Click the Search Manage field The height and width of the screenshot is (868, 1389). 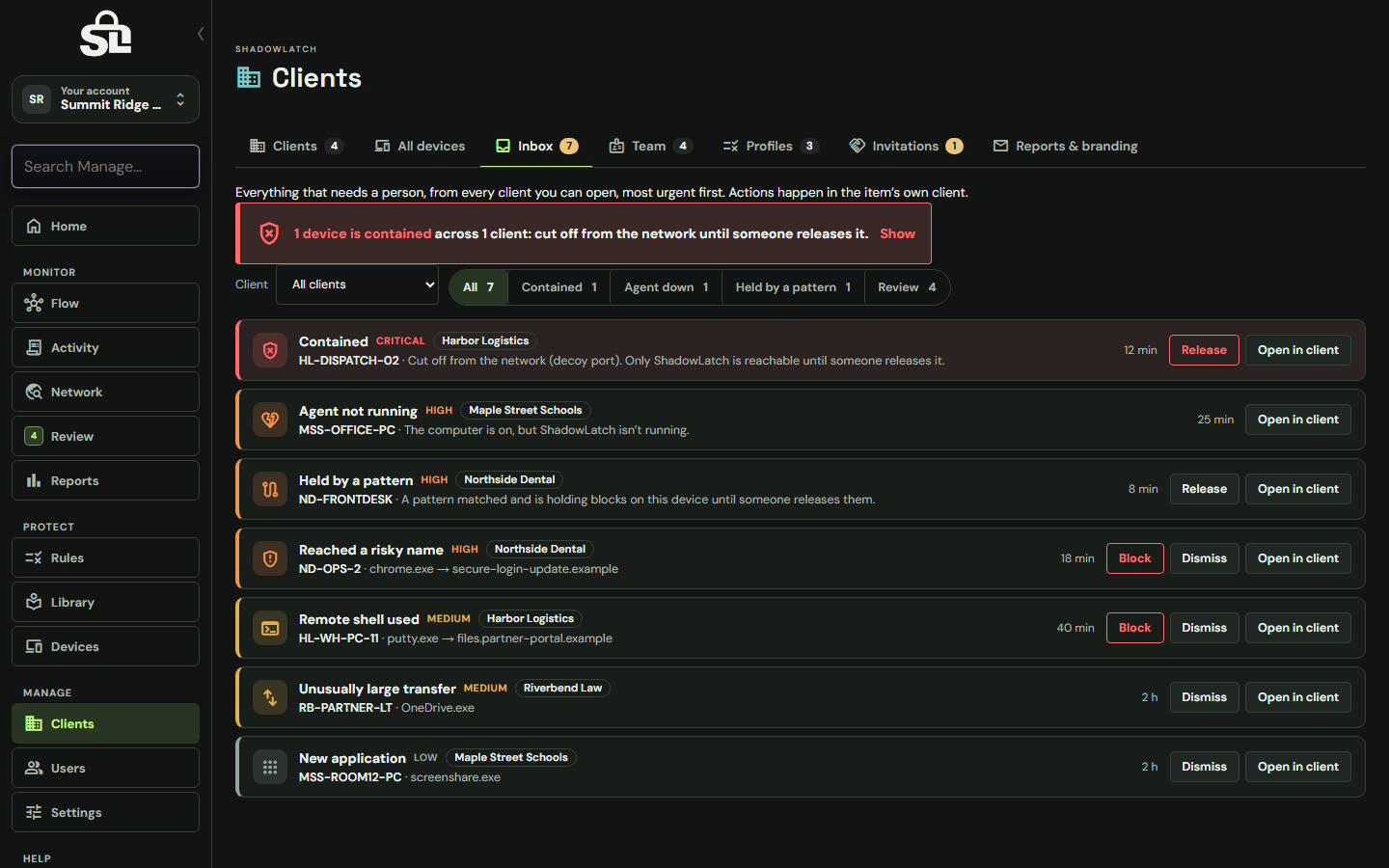(x=105, y=166)
